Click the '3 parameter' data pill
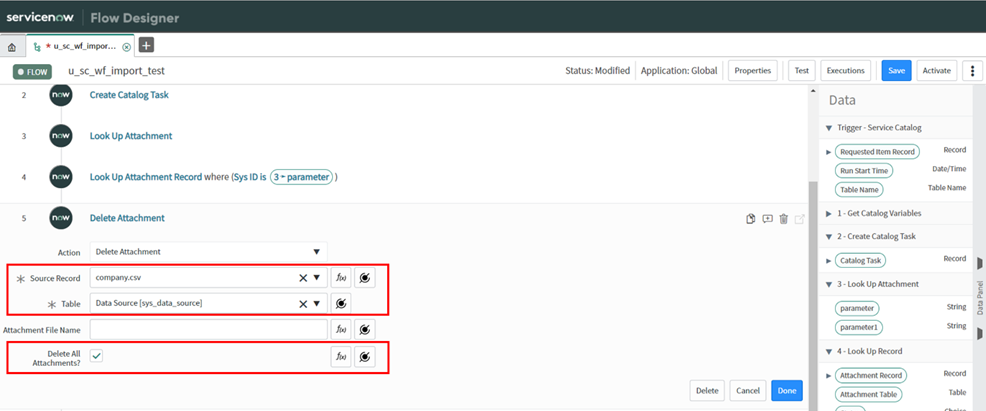Image resolution: width=986 pixels, height=411 pixels. (x=301, y=177)
